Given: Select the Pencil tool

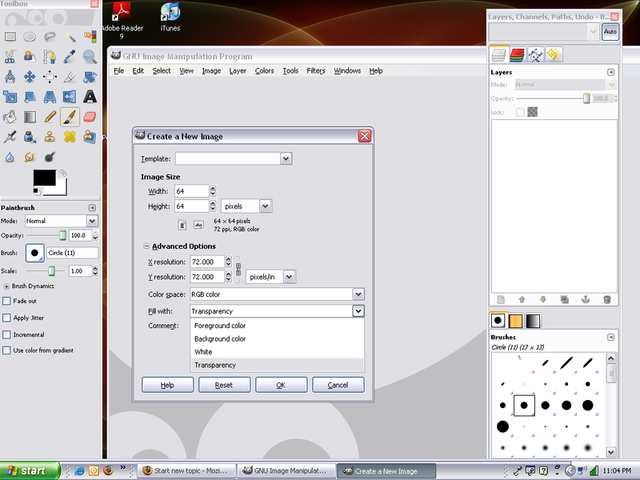Looking at the screenshot, I should [50, 117].
